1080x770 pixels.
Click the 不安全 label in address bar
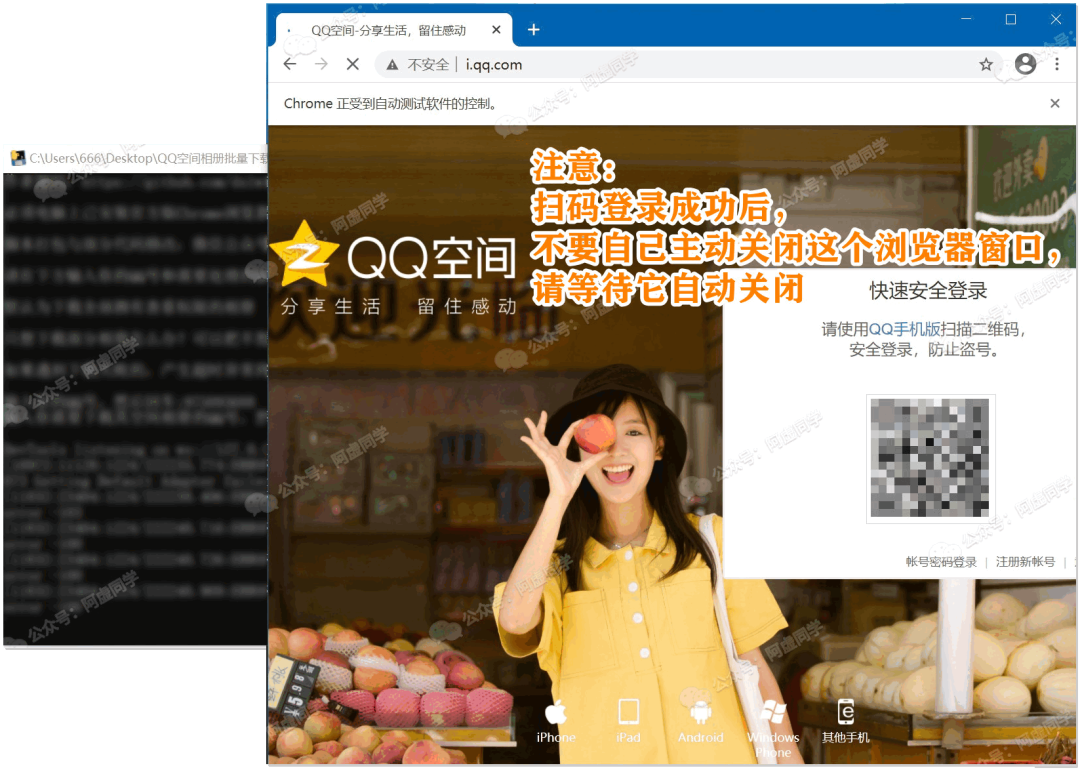[x=428, y=65]
